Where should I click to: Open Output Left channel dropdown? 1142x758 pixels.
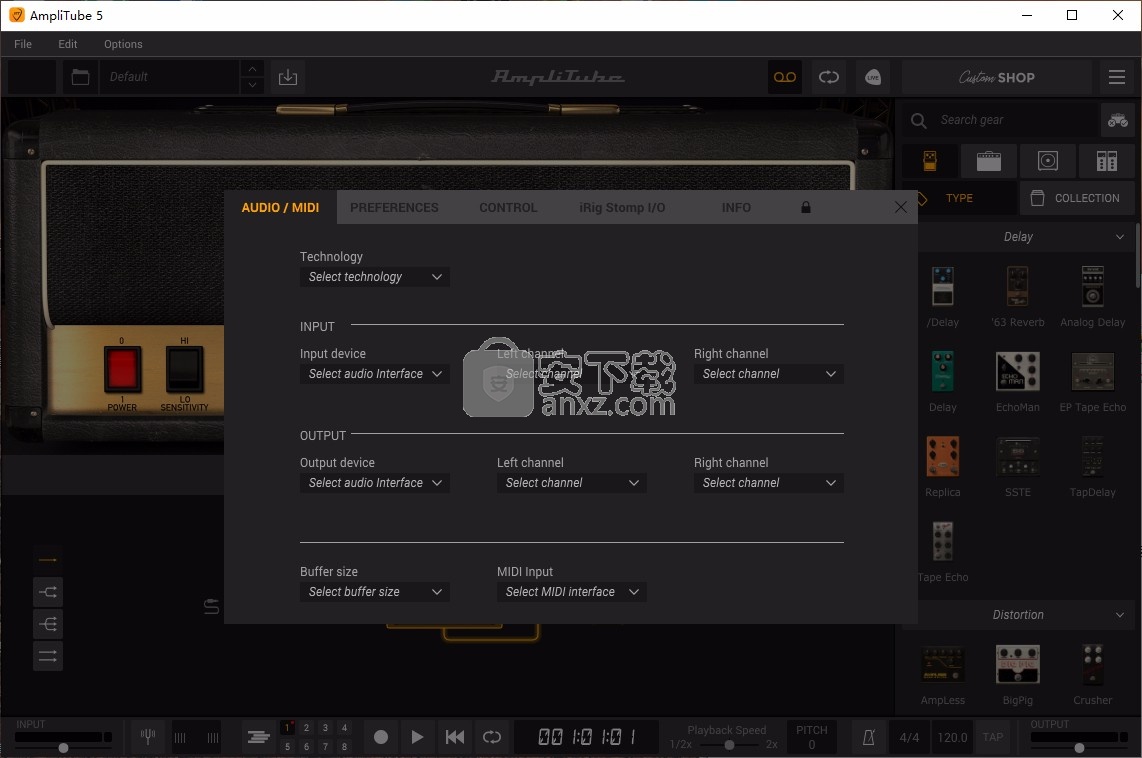point(572,483)
